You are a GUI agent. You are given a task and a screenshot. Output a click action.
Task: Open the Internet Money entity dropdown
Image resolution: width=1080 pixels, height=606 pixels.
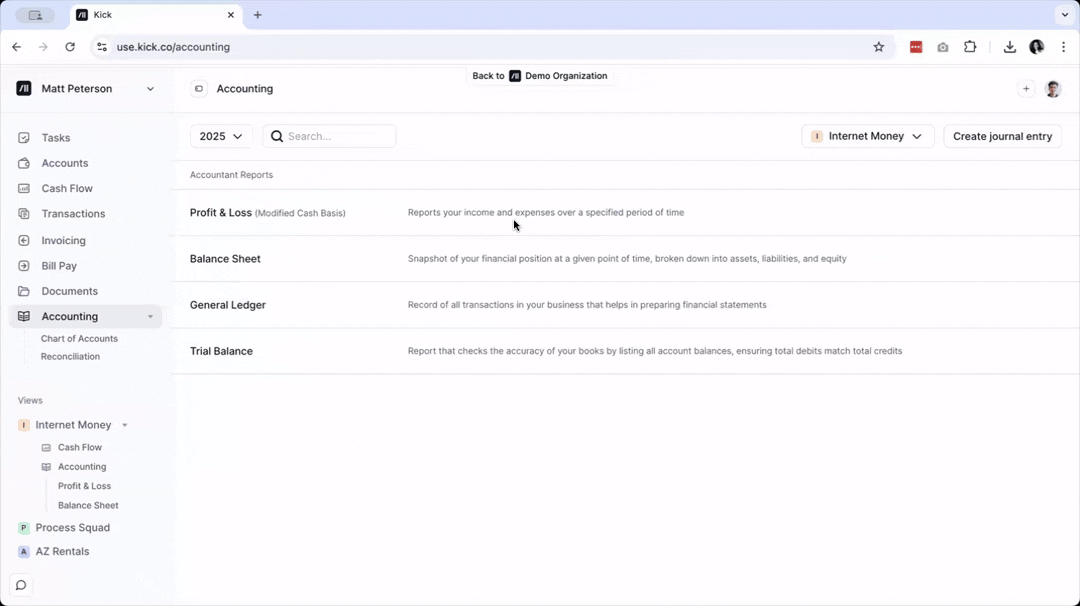tap(867, 136)
